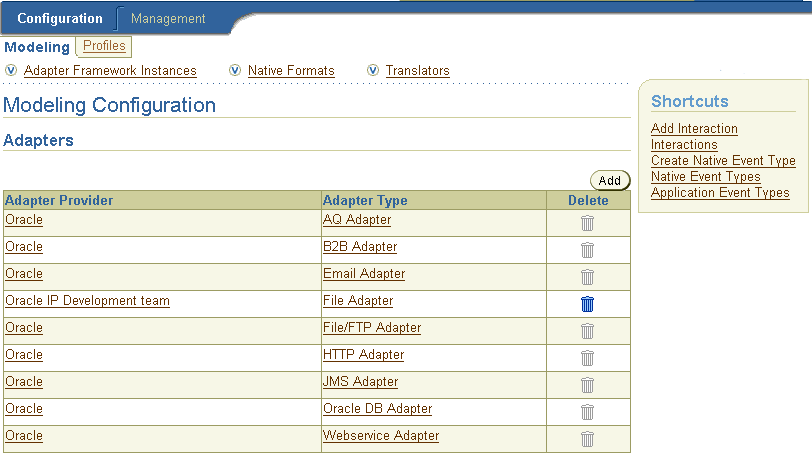Click Oracle provider link in Webservice Adapter row

pos(24,435)
